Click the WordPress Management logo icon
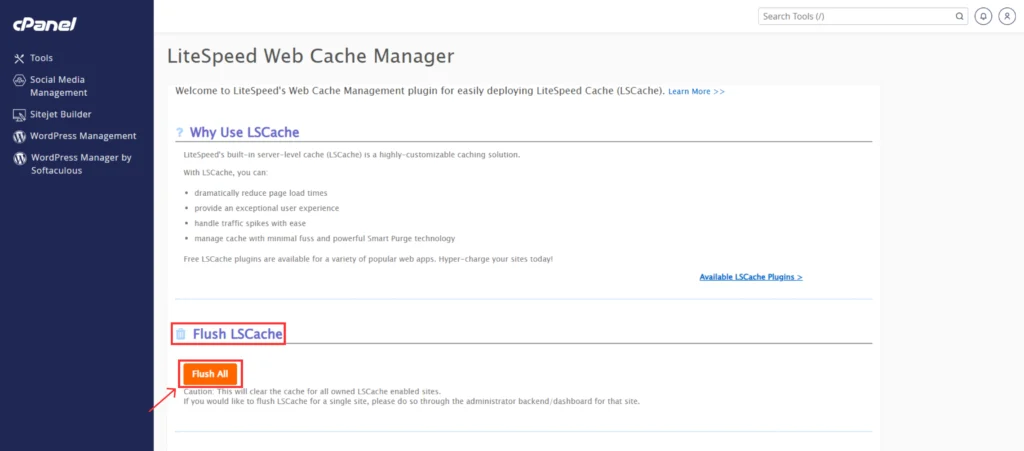1024x451 pixels. point(19,136)
